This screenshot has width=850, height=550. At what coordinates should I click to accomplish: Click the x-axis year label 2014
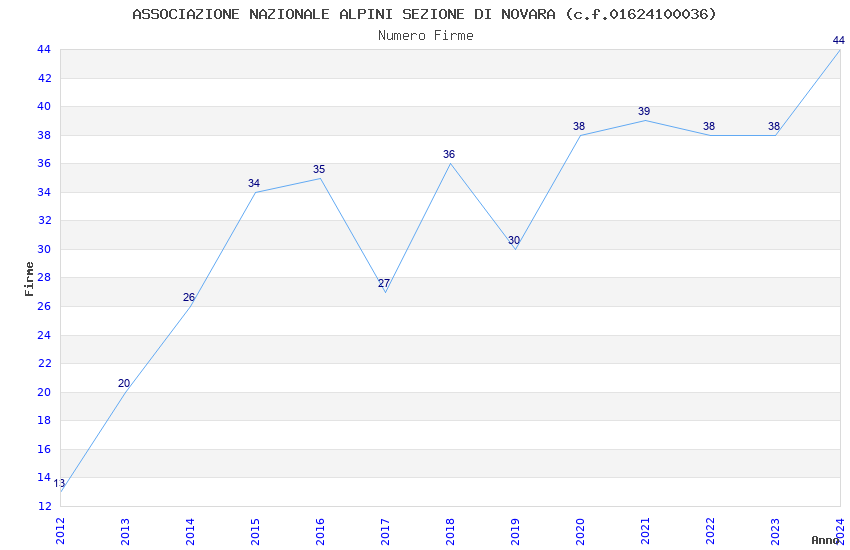(x=190, y=531)
